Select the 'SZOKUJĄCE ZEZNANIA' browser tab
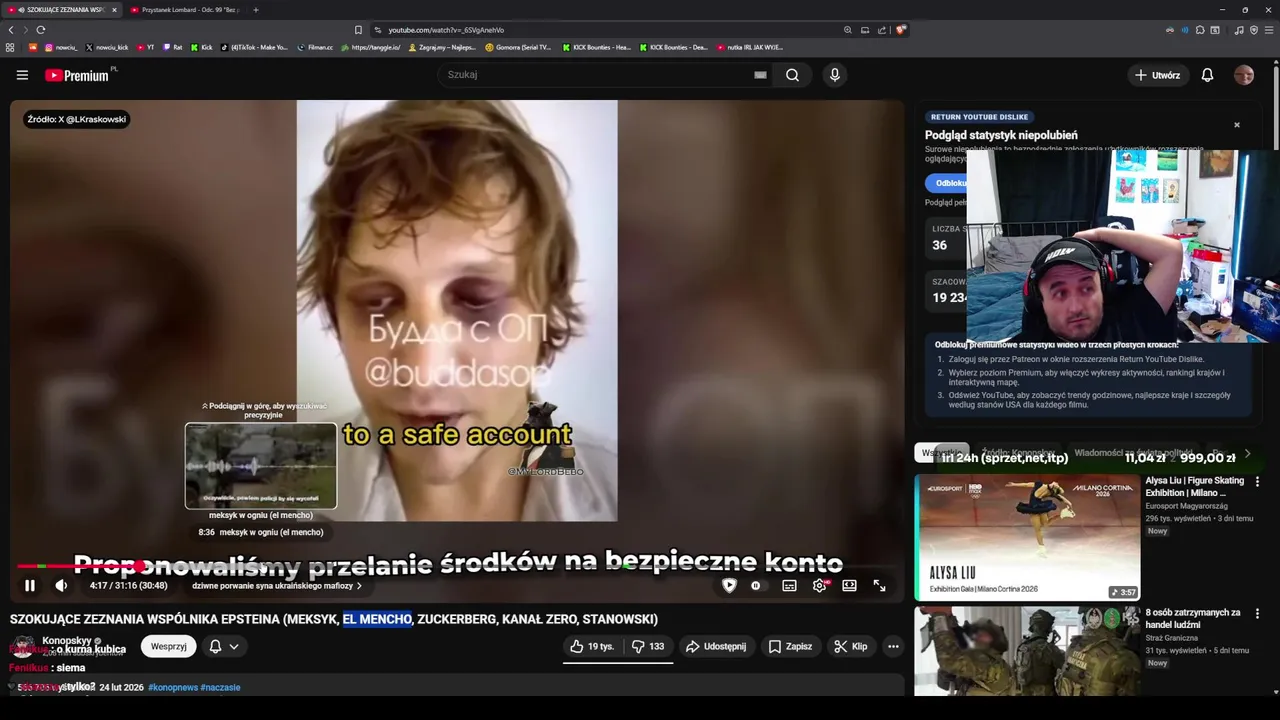The image size is (1280, 720). coord(62,10)
